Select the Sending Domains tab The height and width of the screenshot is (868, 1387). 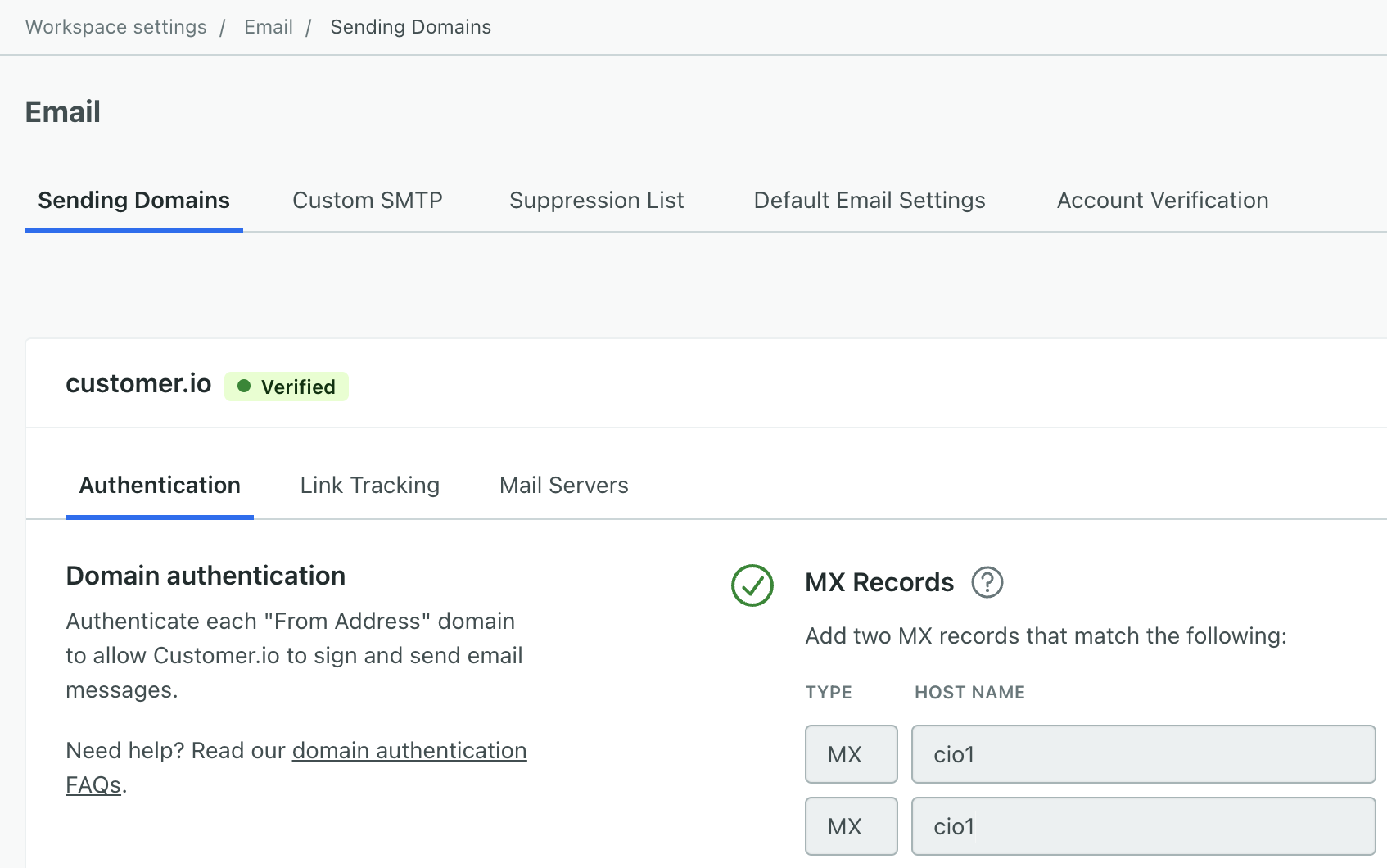[133, 201]
